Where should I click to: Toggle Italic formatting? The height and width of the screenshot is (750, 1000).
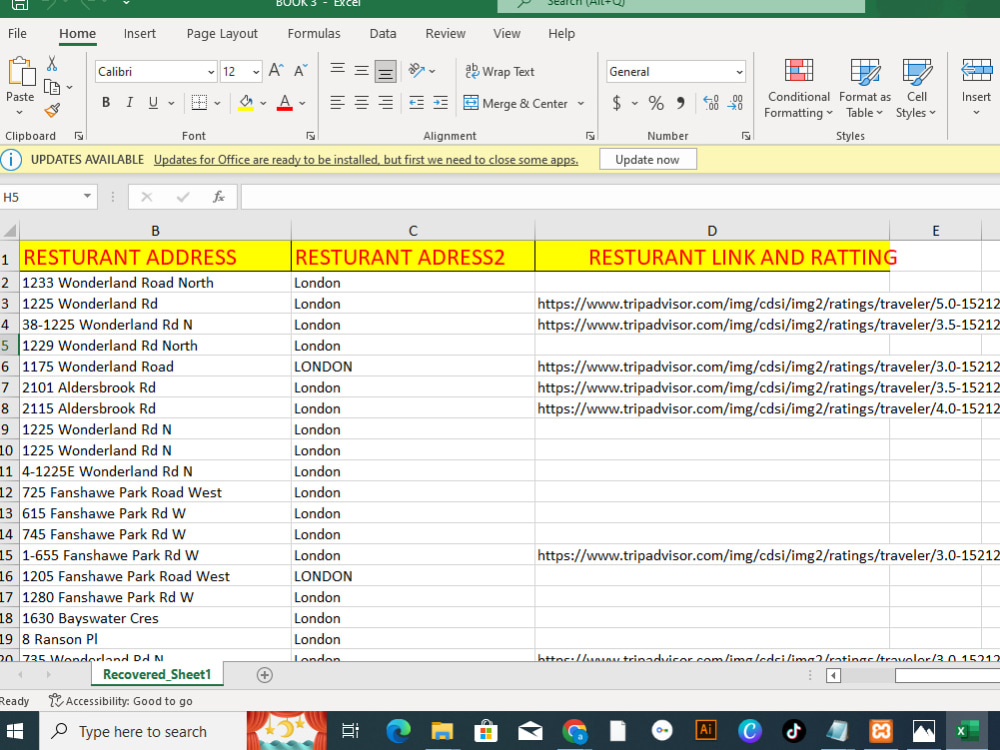pos(129,103)
